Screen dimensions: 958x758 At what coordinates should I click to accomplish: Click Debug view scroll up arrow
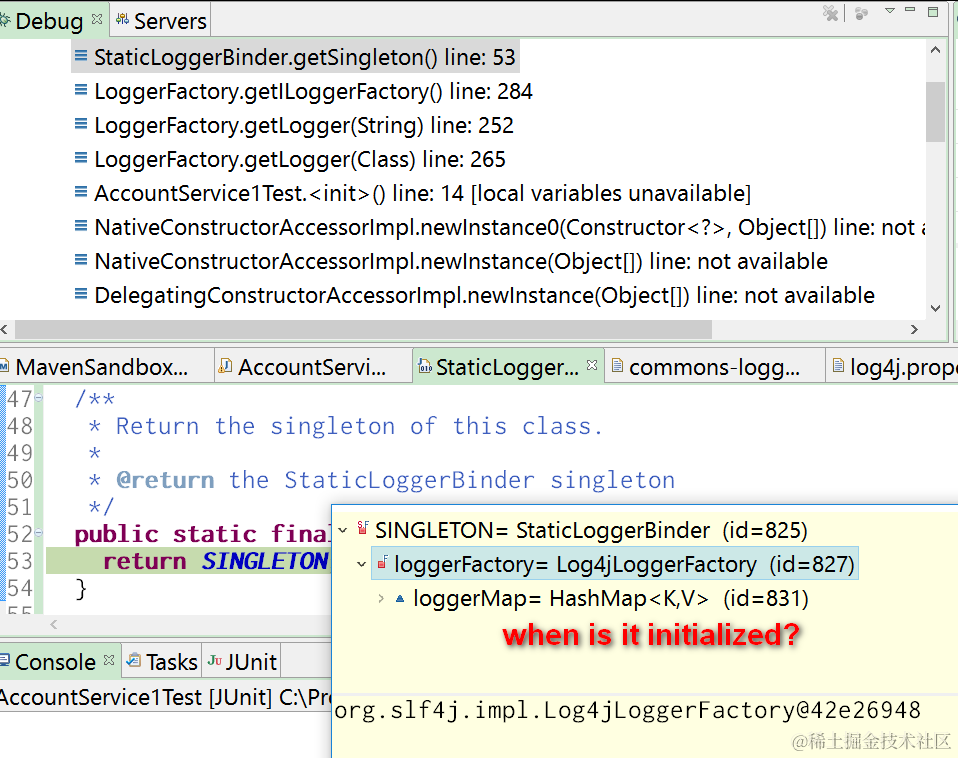[935, 51]
